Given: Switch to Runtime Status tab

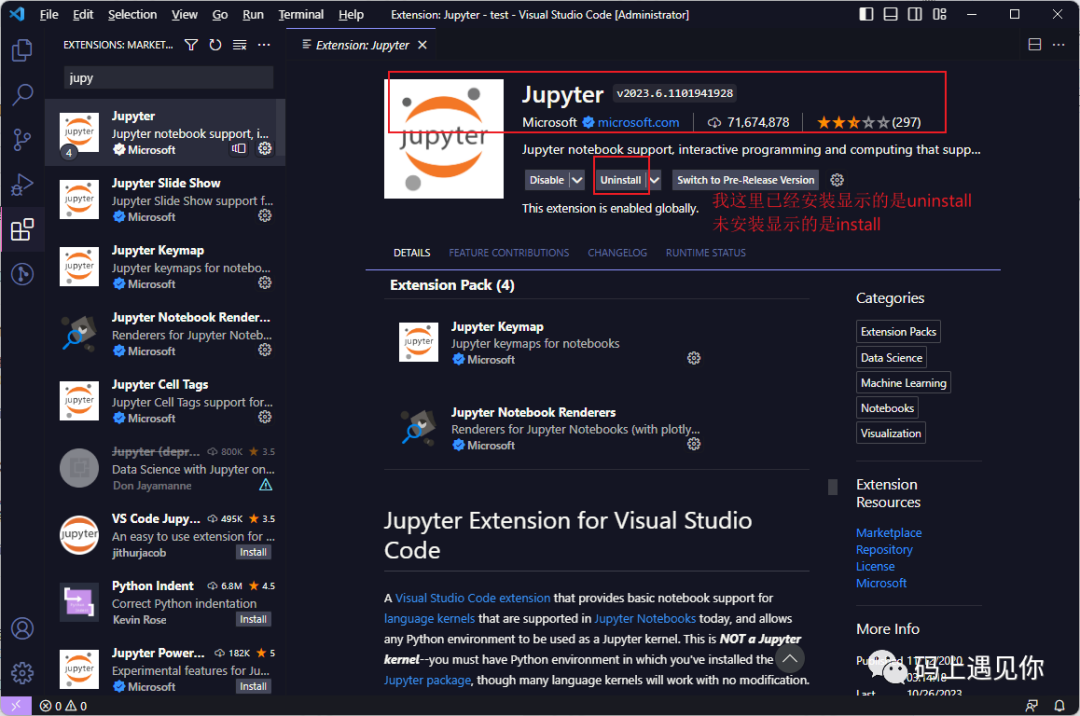Looking at the screenshot, I should [705, 253].
